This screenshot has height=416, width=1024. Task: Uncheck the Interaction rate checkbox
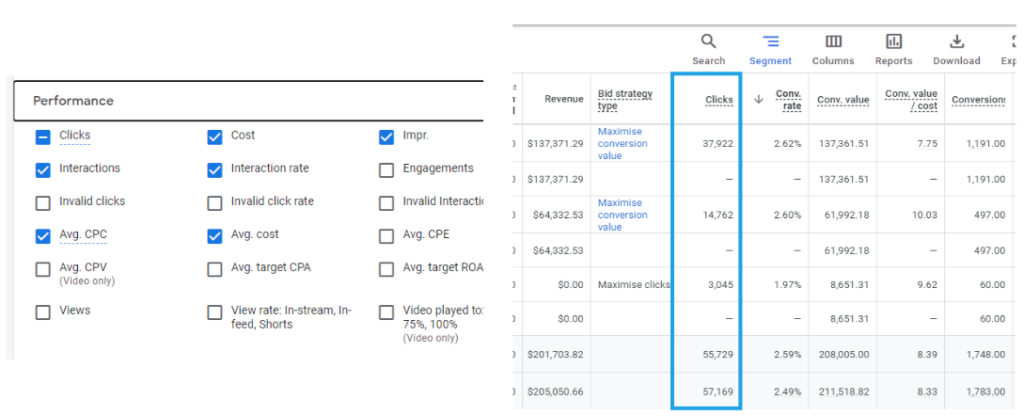point(214,170)
